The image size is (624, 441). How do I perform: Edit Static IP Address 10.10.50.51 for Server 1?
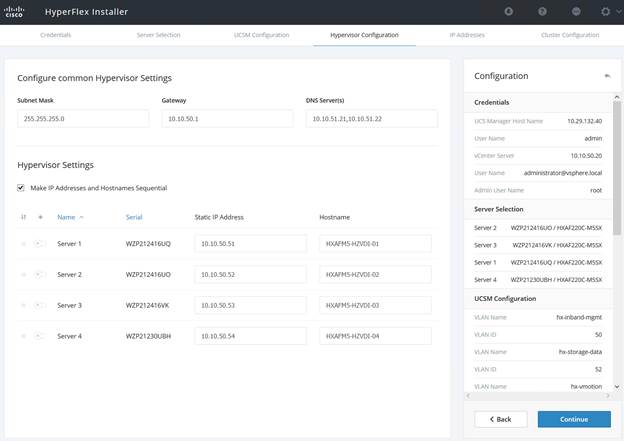[x=251, y=244]
